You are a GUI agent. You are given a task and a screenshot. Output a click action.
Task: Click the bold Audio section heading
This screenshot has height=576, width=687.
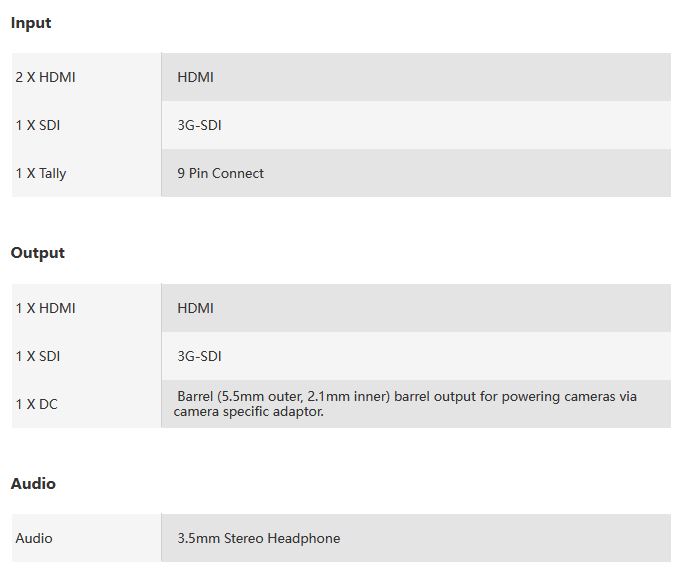(x=33, y=484)
